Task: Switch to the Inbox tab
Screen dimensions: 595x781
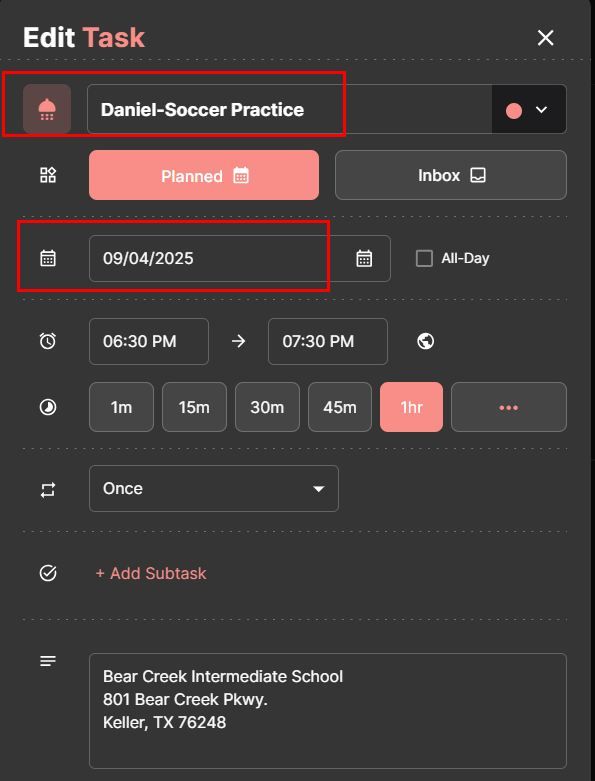Action: [451, 175]
